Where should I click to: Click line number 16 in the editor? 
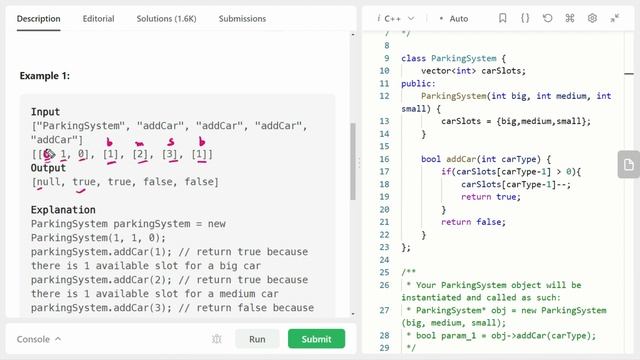coord(384,159)
